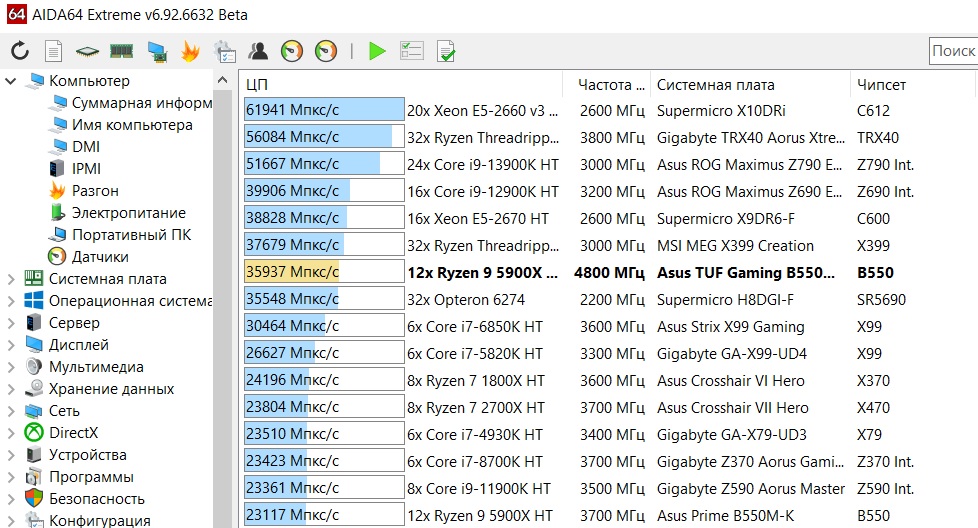Click the Сеть network icon
Image resolution: width=978 pixels, height=528 pixels.
(34, 411)
